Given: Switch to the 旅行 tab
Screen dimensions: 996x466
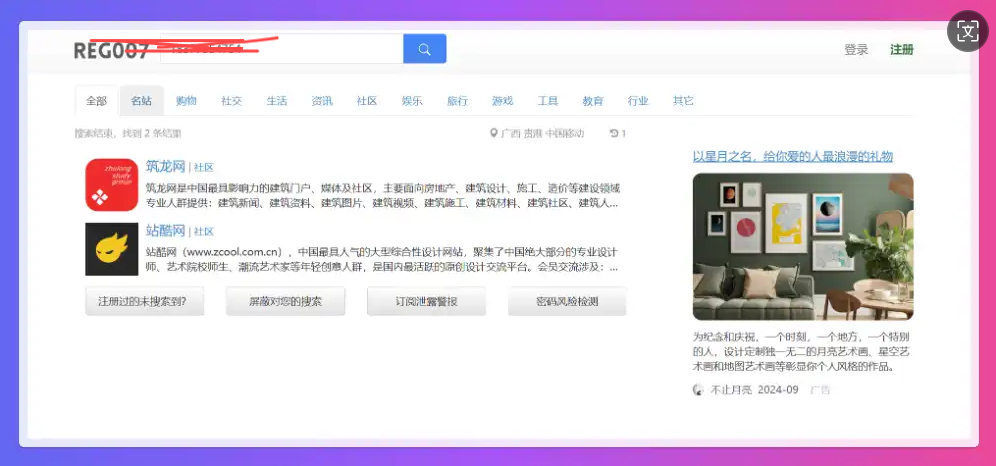Looking at the screenshot, I should pyautogui.click(x=457, y=100).
